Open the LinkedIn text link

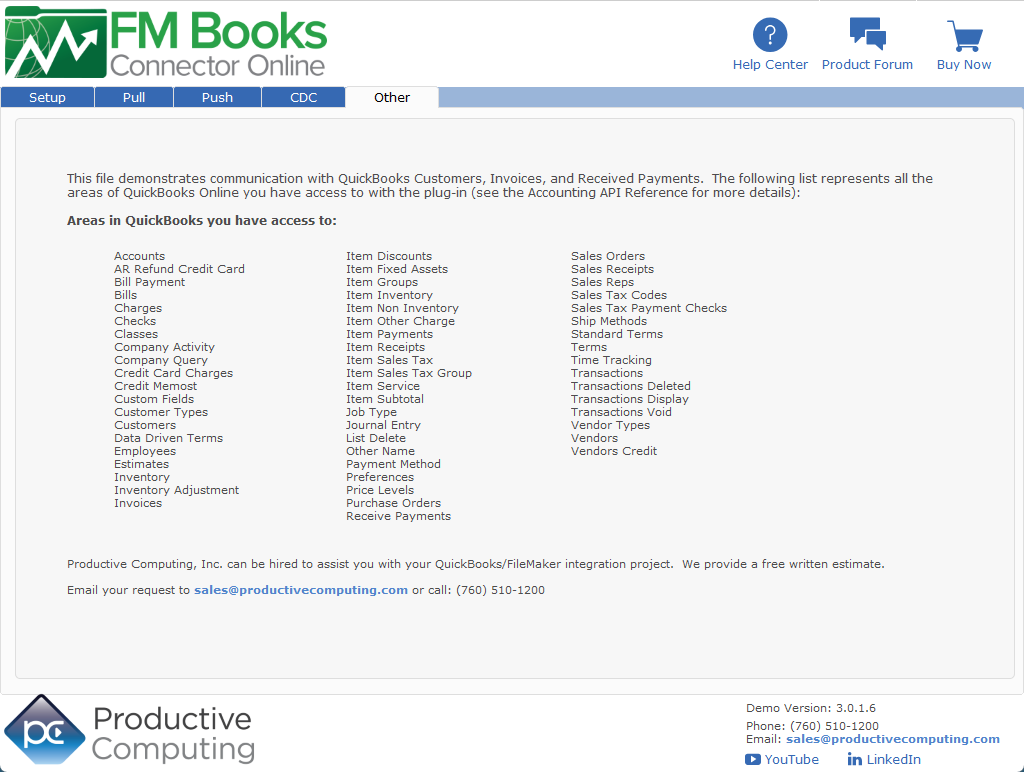893,759
